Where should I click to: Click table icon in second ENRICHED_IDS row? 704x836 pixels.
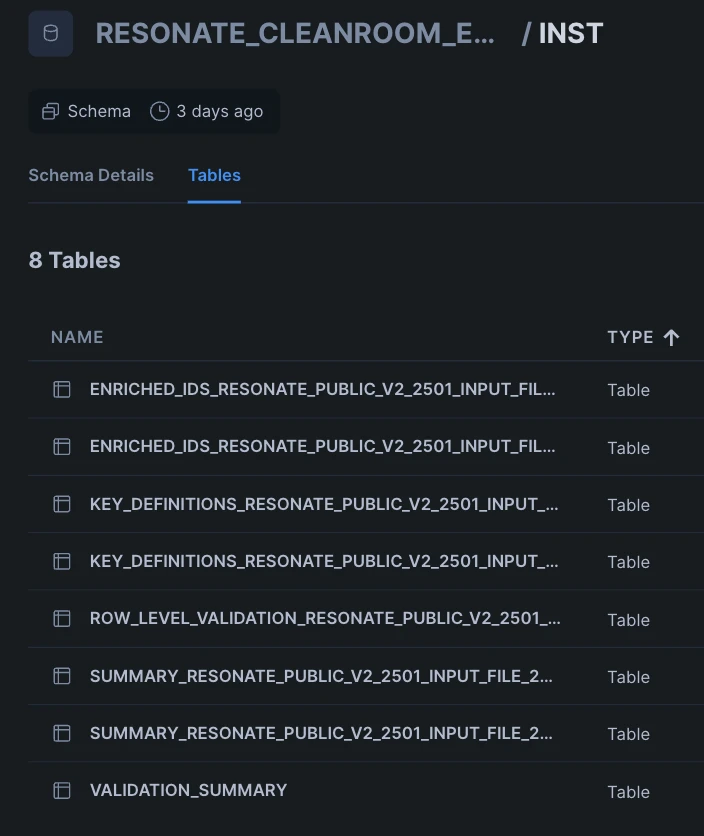point(62,446)
